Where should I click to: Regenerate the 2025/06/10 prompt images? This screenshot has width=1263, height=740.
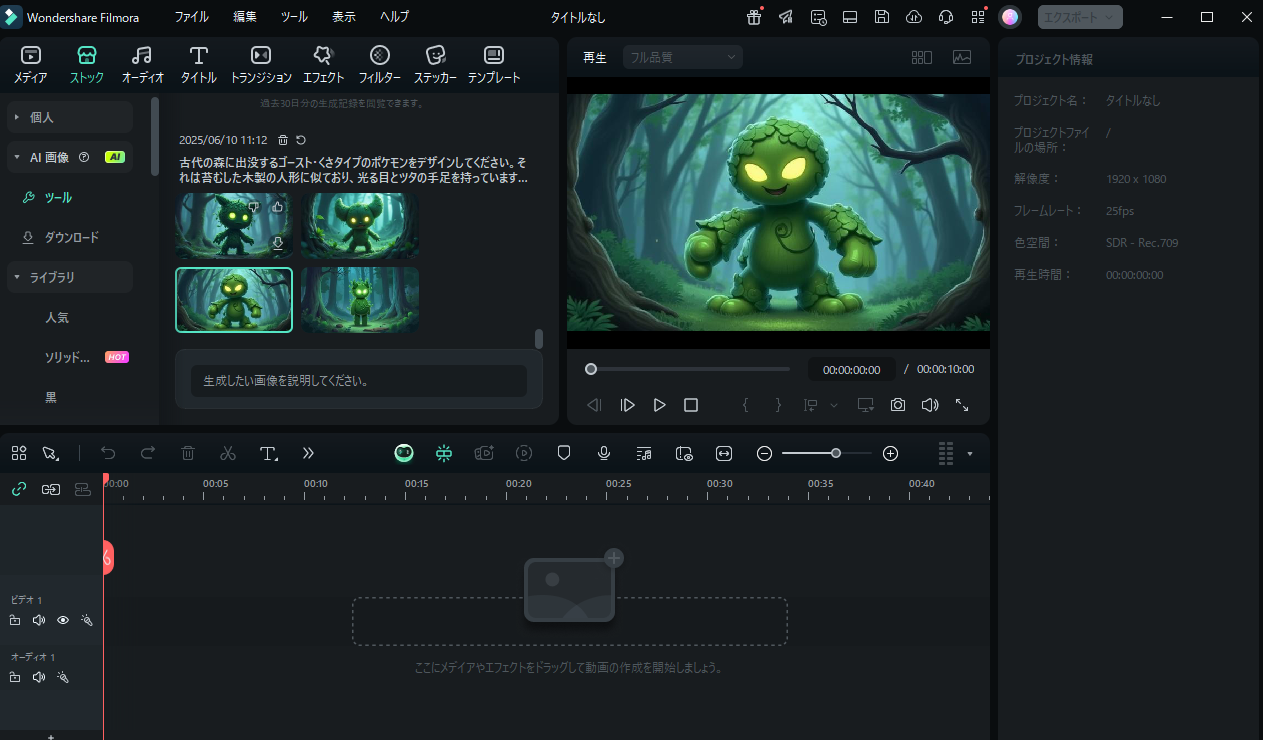click(x=301, y=140)
